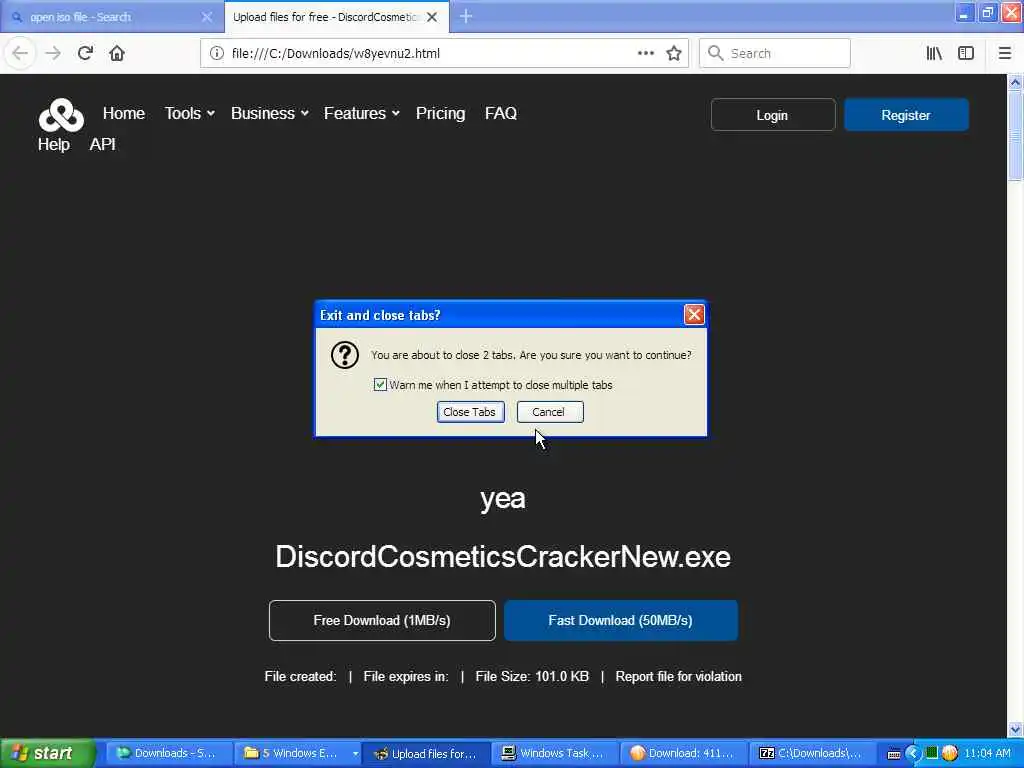Screen dimensions: 1024x768
Task: Restore down the browser window
Action: pos(988,13)
